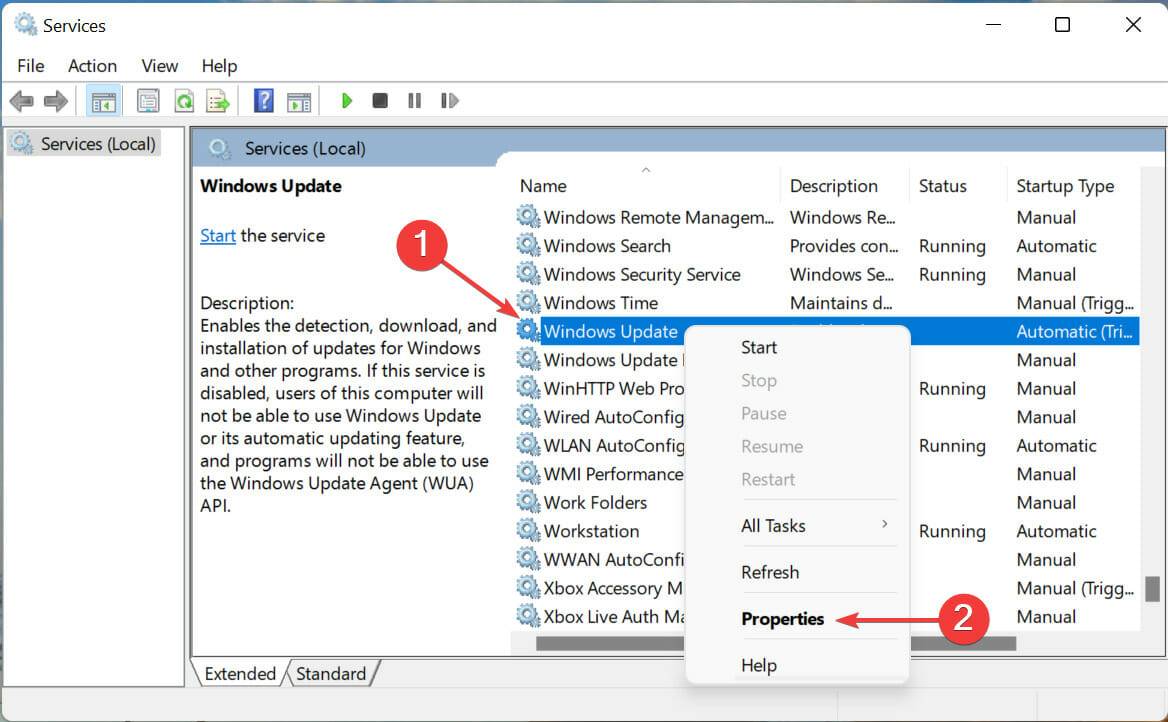Image resolution: width=1168 pixels, height=722 pixels.
Task: Switch to the Standard tab at the bottom
Action: point(333,673)
